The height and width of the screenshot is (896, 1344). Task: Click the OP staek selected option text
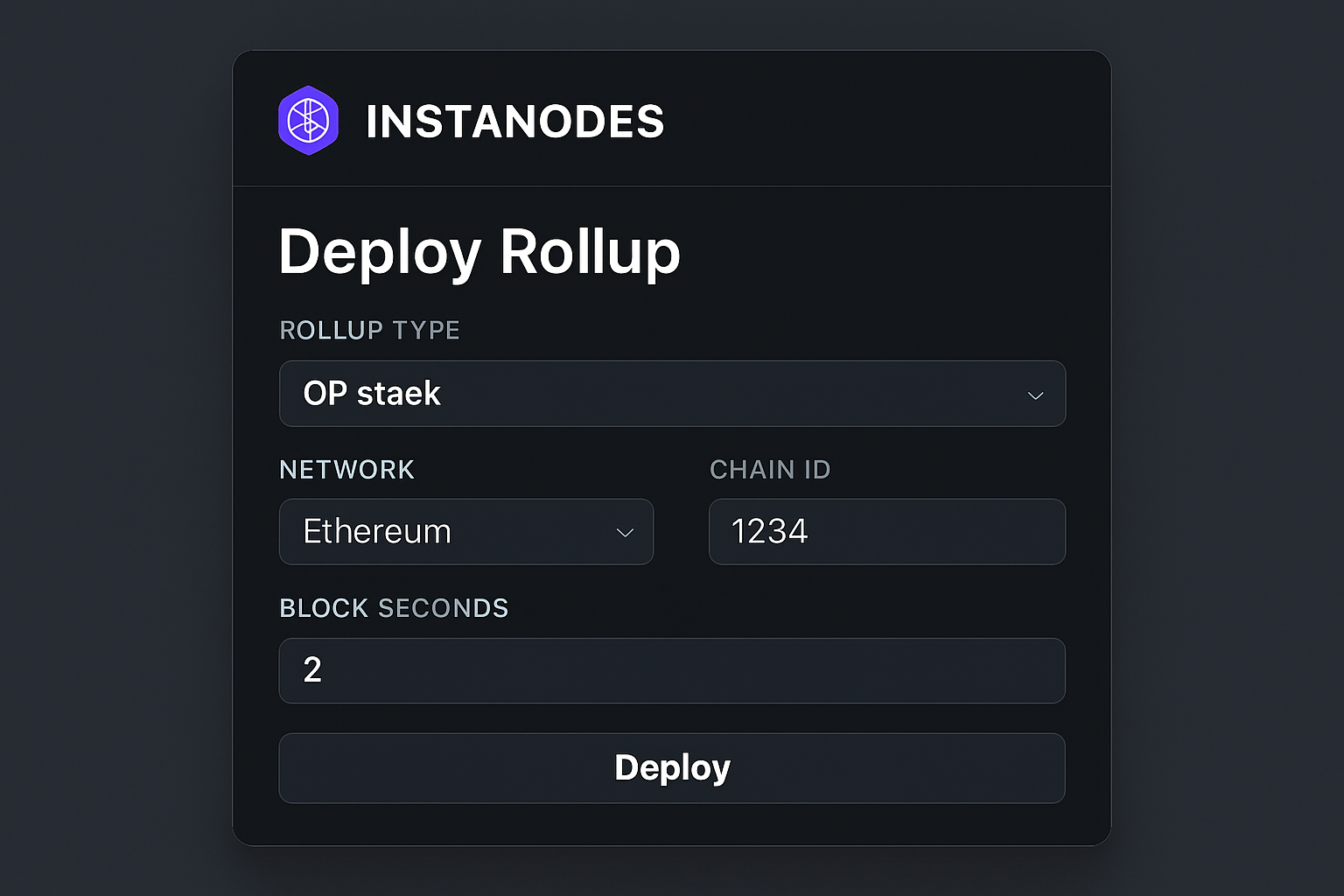pyautogui.click(x=371, y=394)
